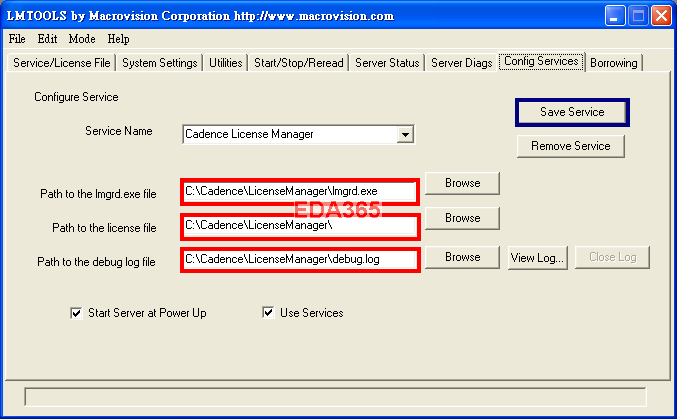Click the Remove Service button
The width and height of the screenshot is (677, 419).
tap(571, 146)
